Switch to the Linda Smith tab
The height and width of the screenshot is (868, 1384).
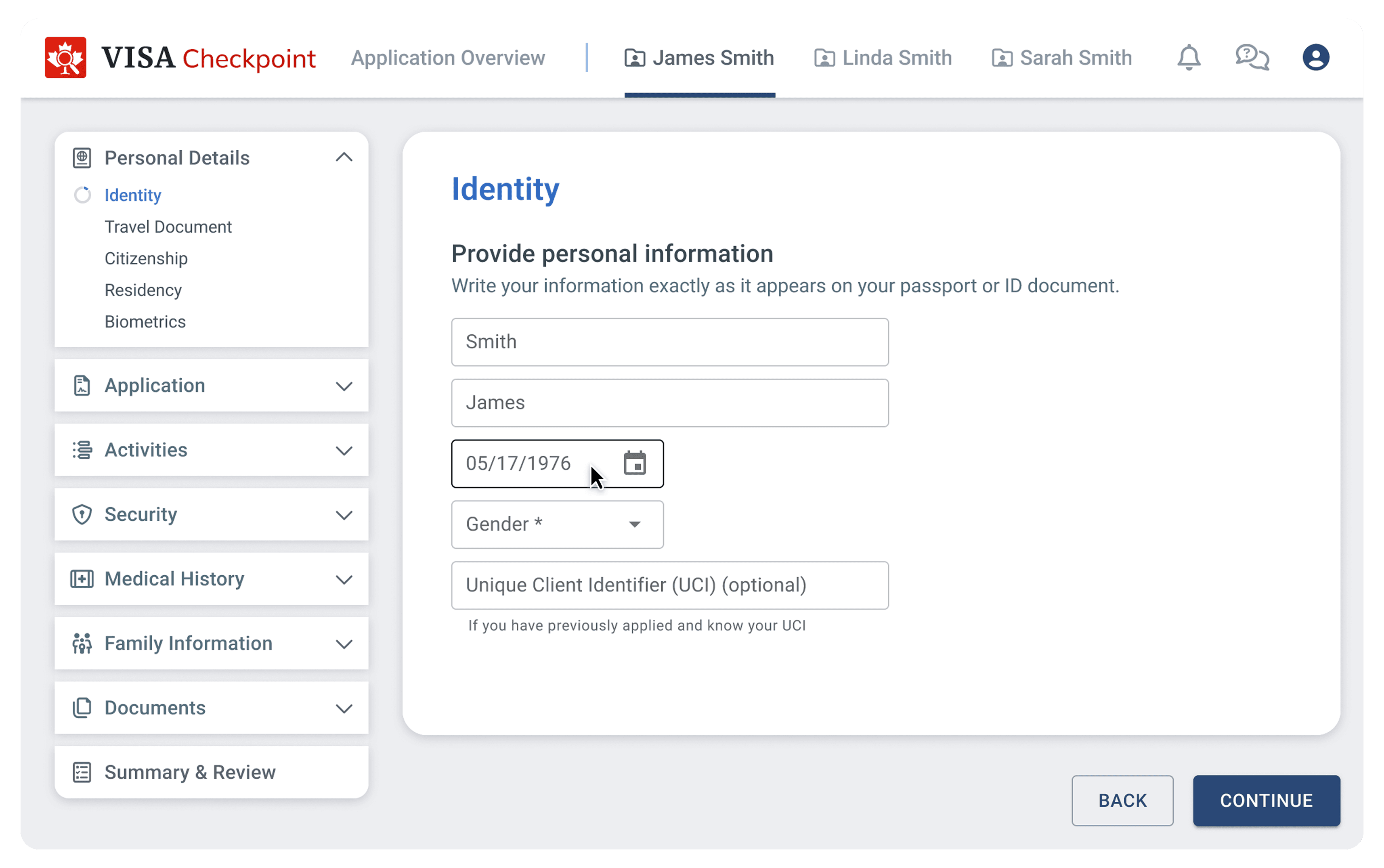pos(883,58)
